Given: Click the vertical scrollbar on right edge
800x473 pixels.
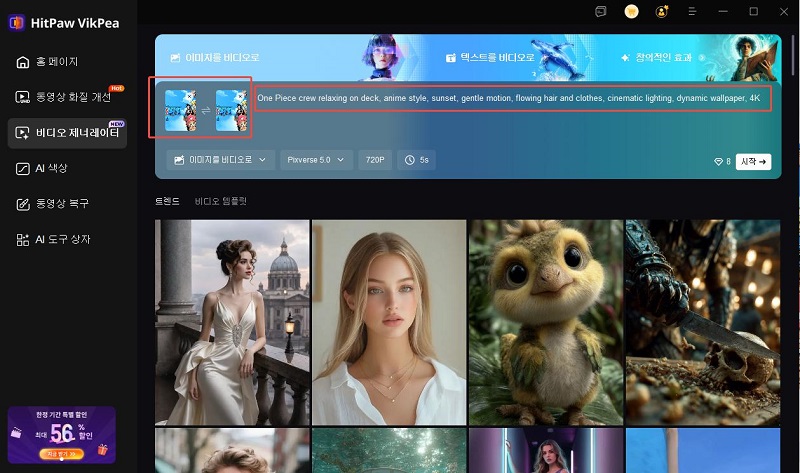Looking at the screenshot, I should [793, 56].
